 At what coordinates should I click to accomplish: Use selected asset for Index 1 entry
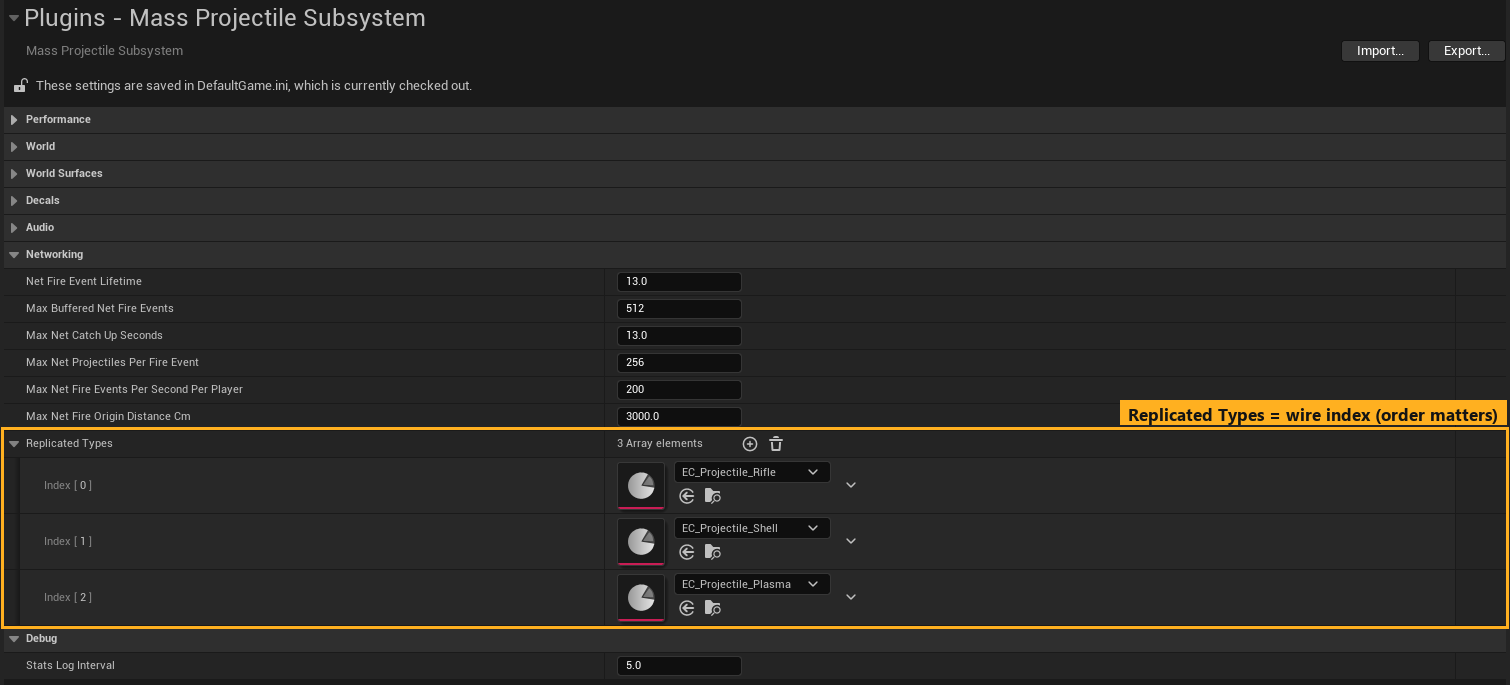687,552
